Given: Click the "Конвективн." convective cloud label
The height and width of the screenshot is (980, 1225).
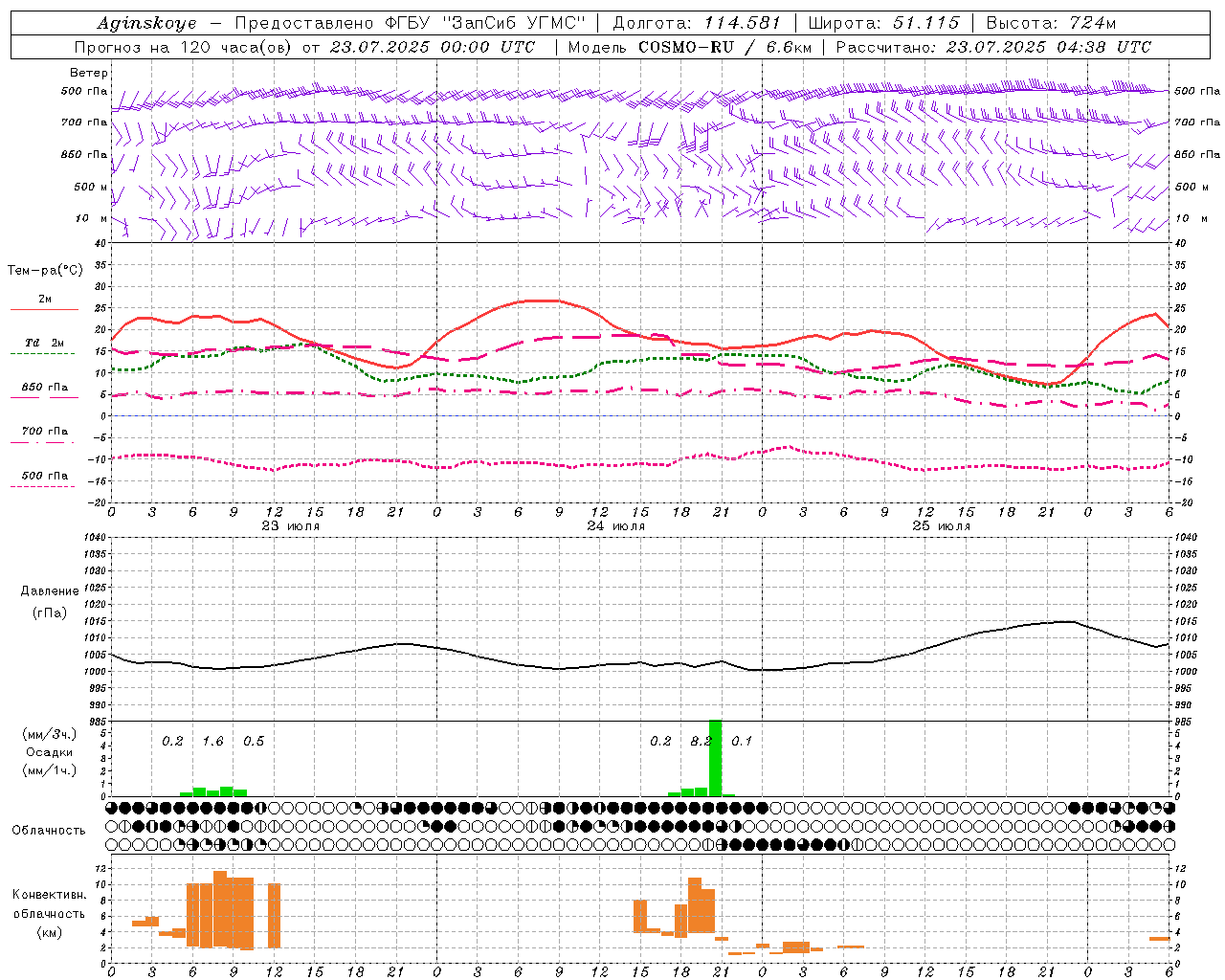Looking at the screenshot, I should coord(50,895).
